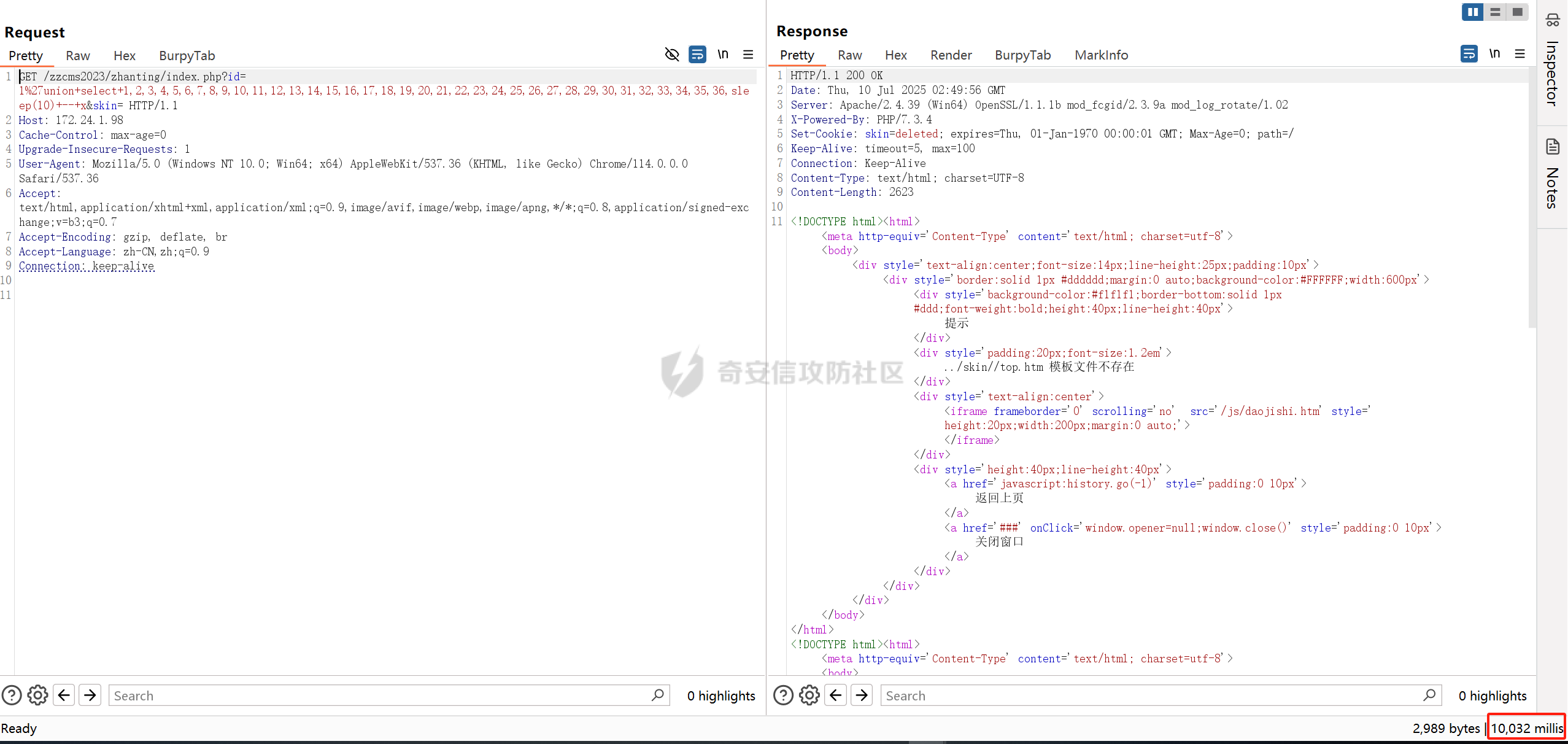Click '0 highlights' label under Response
This screenshot has height=744, width=1568.
(1493, 696)
